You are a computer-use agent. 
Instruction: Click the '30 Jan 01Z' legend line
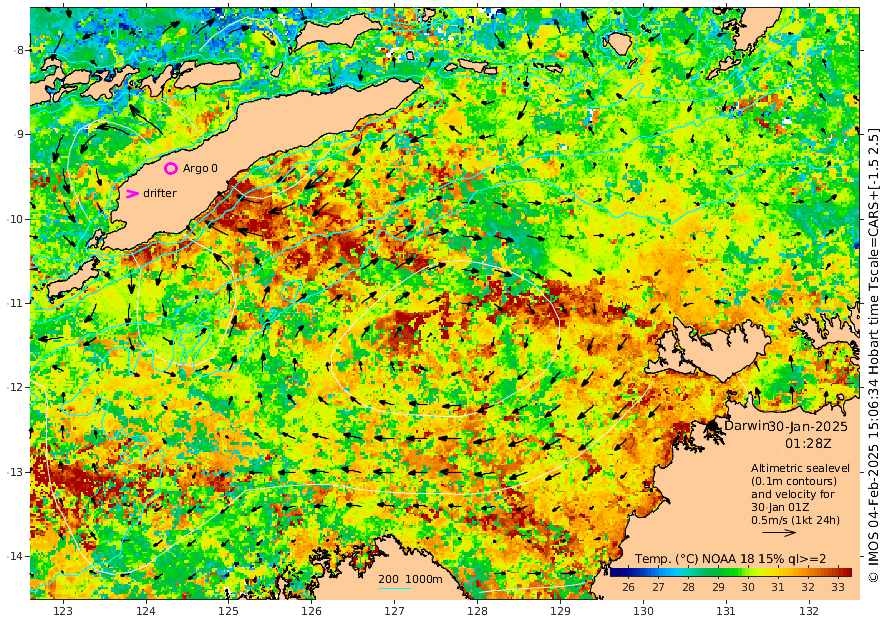(780, 508)
